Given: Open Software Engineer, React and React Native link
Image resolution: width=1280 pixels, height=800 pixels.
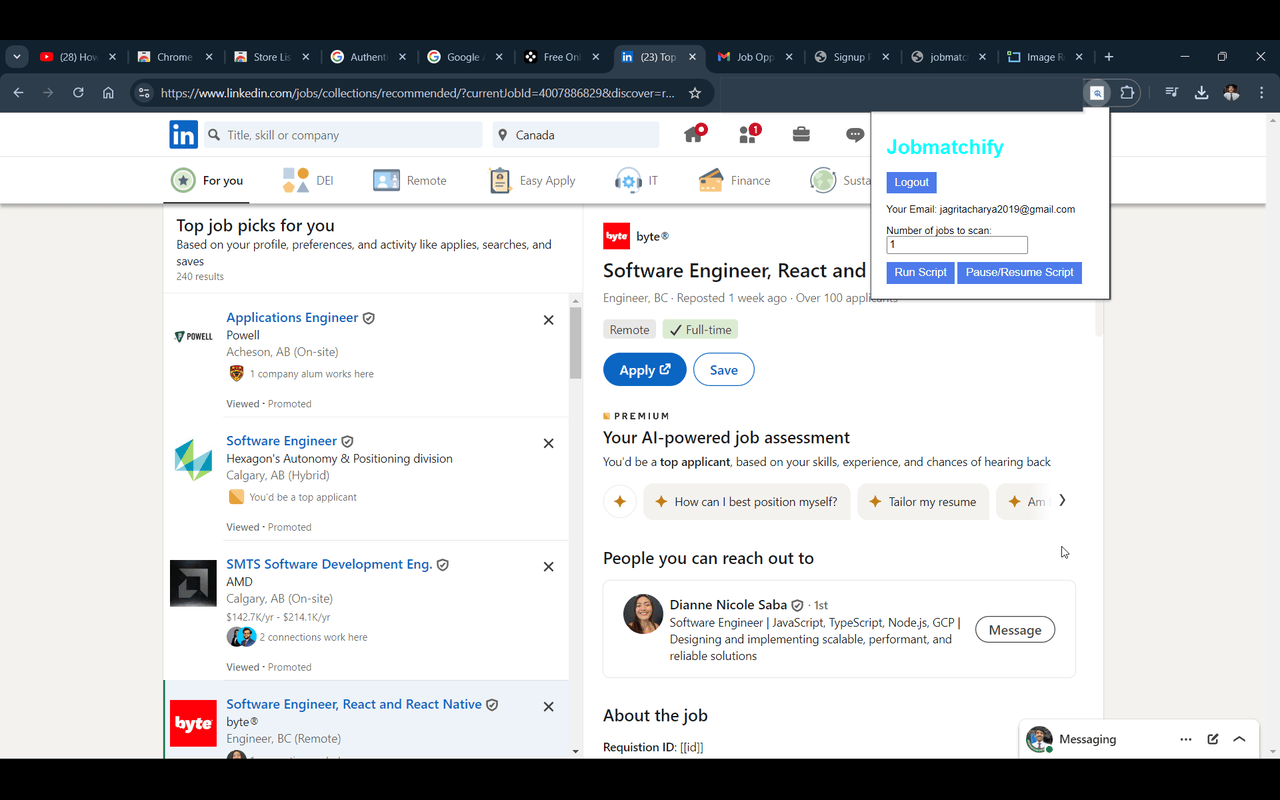Looking at the screenshot, I should [354, 704].
